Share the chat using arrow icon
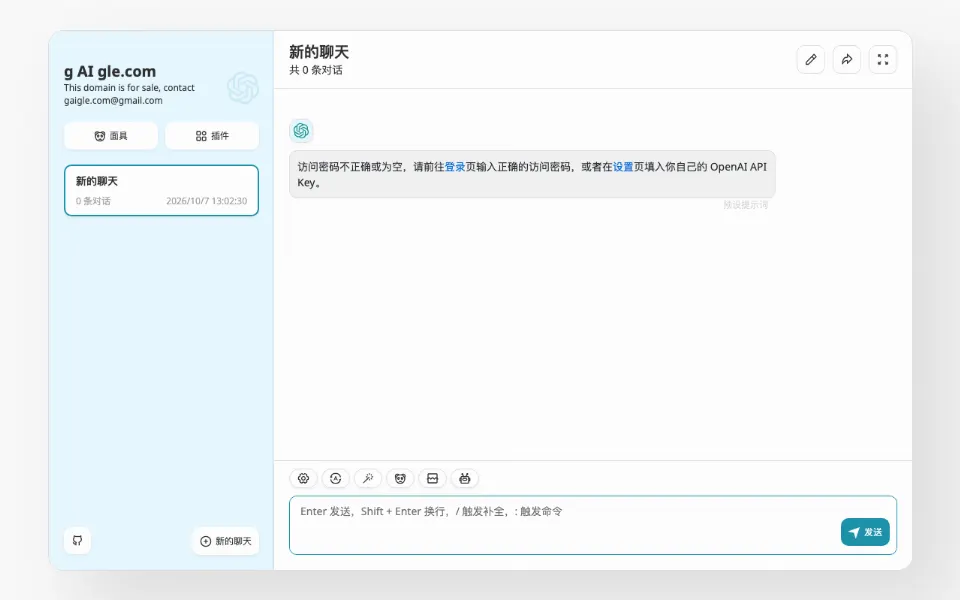Image resolution: width=960 pixels, height=600 pixels. point(847,59)
